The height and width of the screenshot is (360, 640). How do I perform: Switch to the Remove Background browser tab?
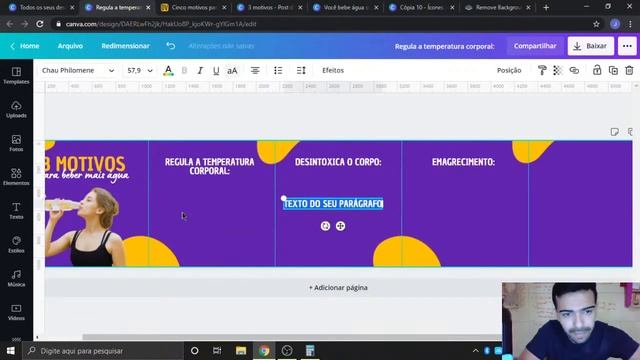pos(498,7)
